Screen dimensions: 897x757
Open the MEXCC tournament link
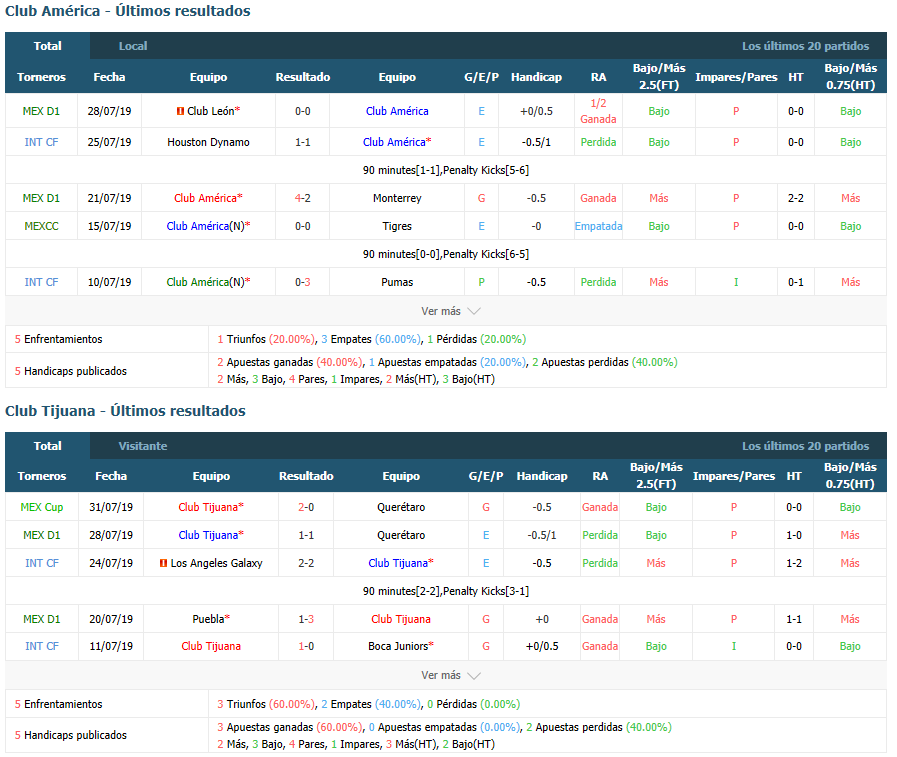pos(41,226)
